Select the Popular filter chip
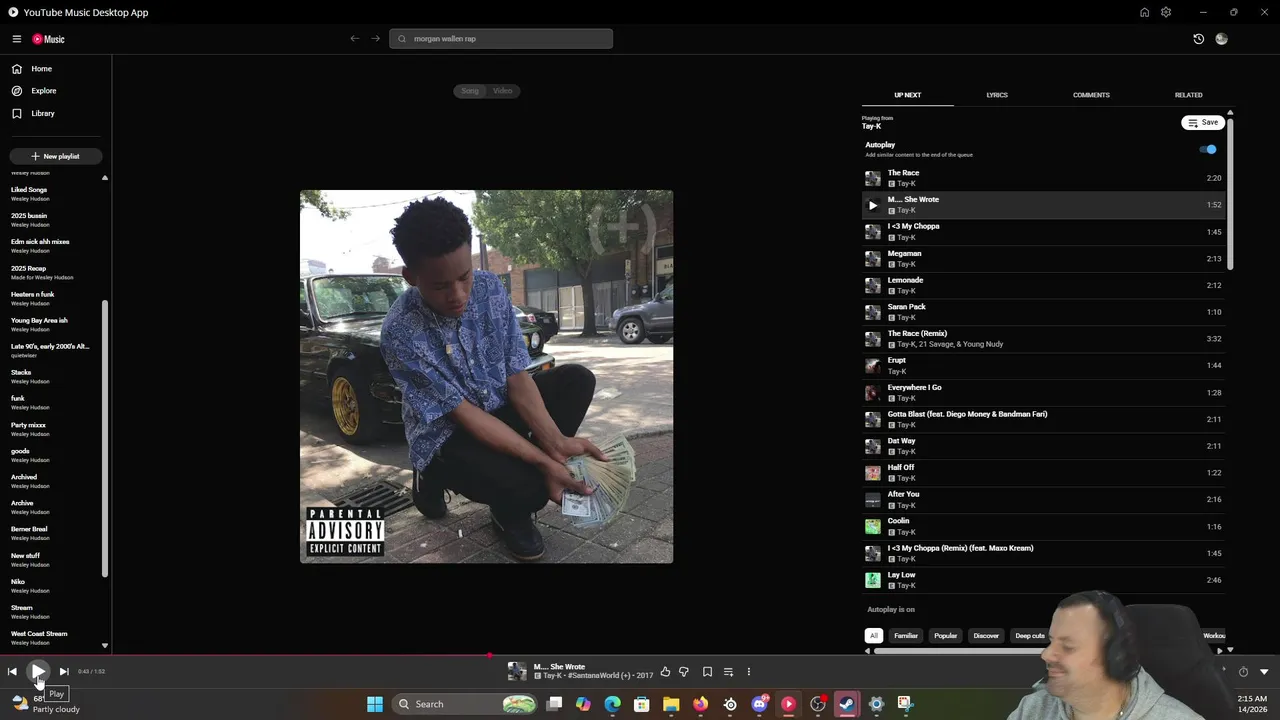The width and height of the screenshot is (1280, 720). pyautogui.click(x=946, y=636)
